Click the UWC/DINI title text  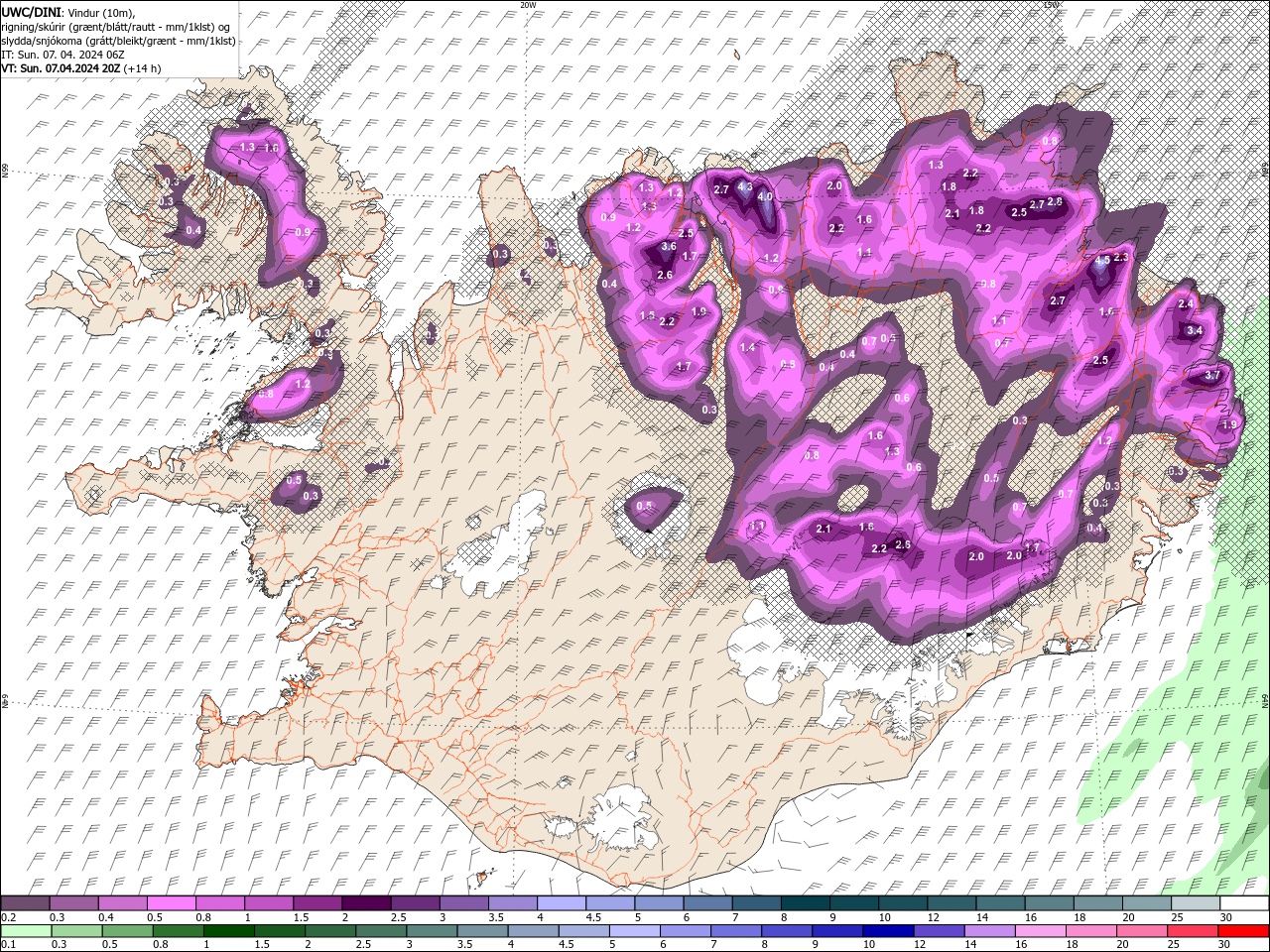pyautogui.click(x=30, y=12)
